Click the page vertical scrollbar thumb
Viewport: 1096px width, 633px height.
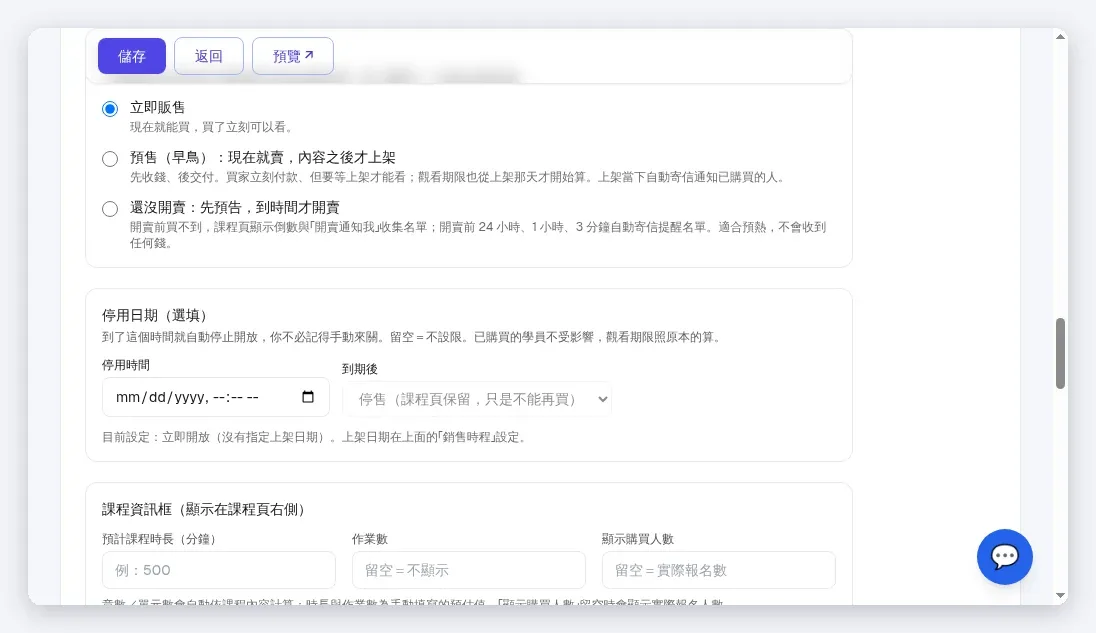1060,354
